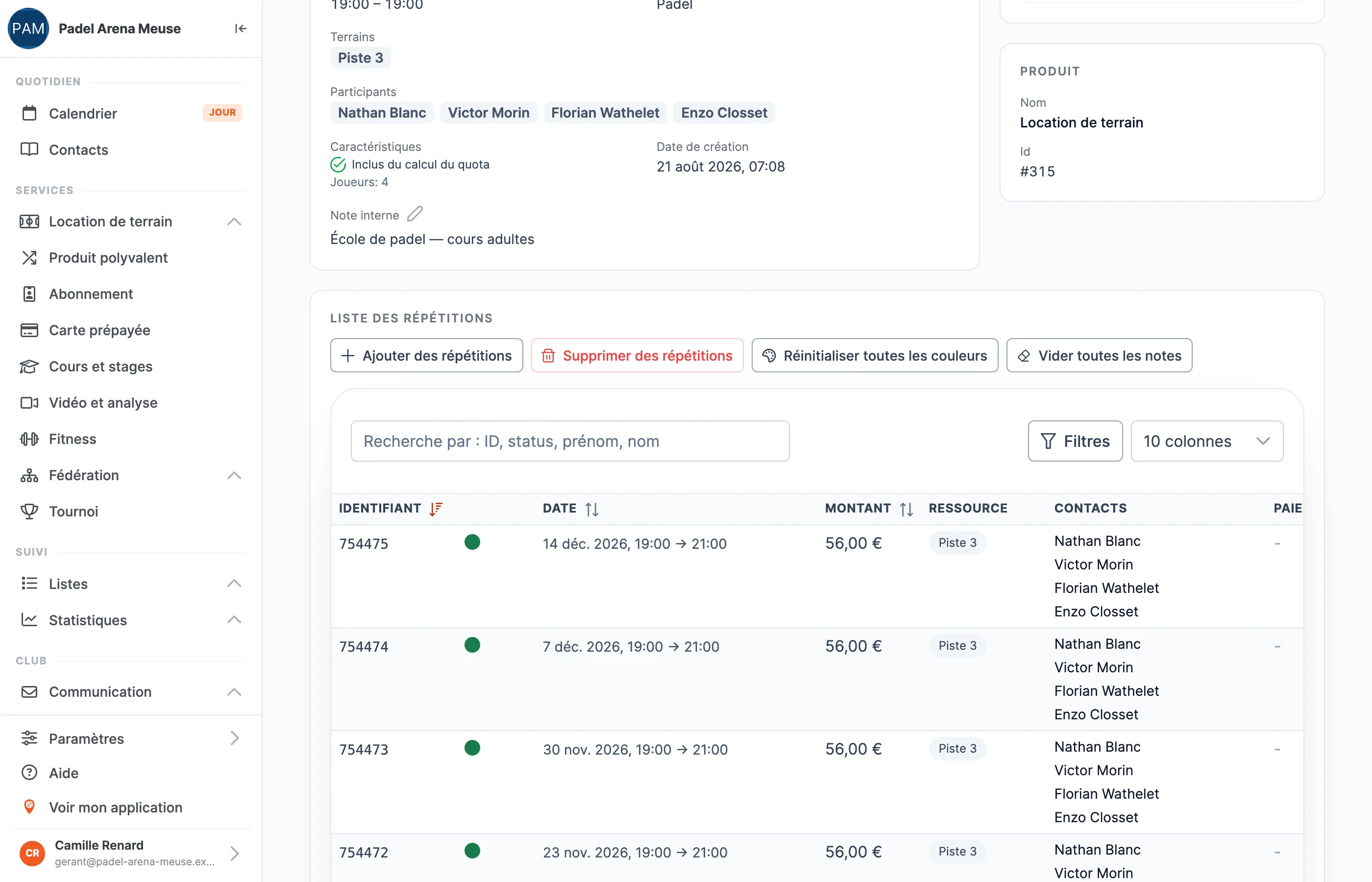Collapse the Location de terrain section
The image size is (1372, 882).
[234, 221]
